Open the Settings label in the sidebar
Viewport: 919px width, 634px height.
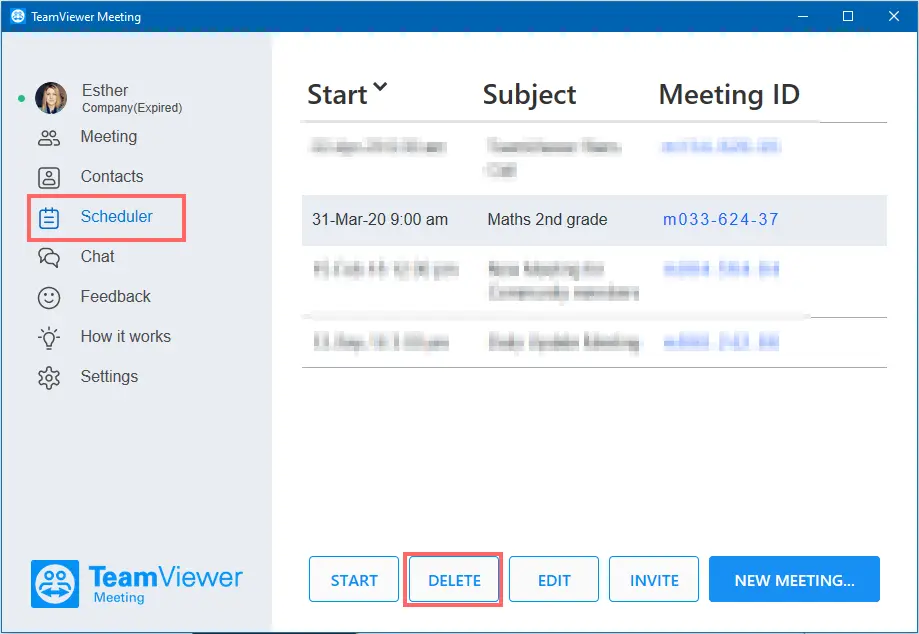[x=109, y=376]
